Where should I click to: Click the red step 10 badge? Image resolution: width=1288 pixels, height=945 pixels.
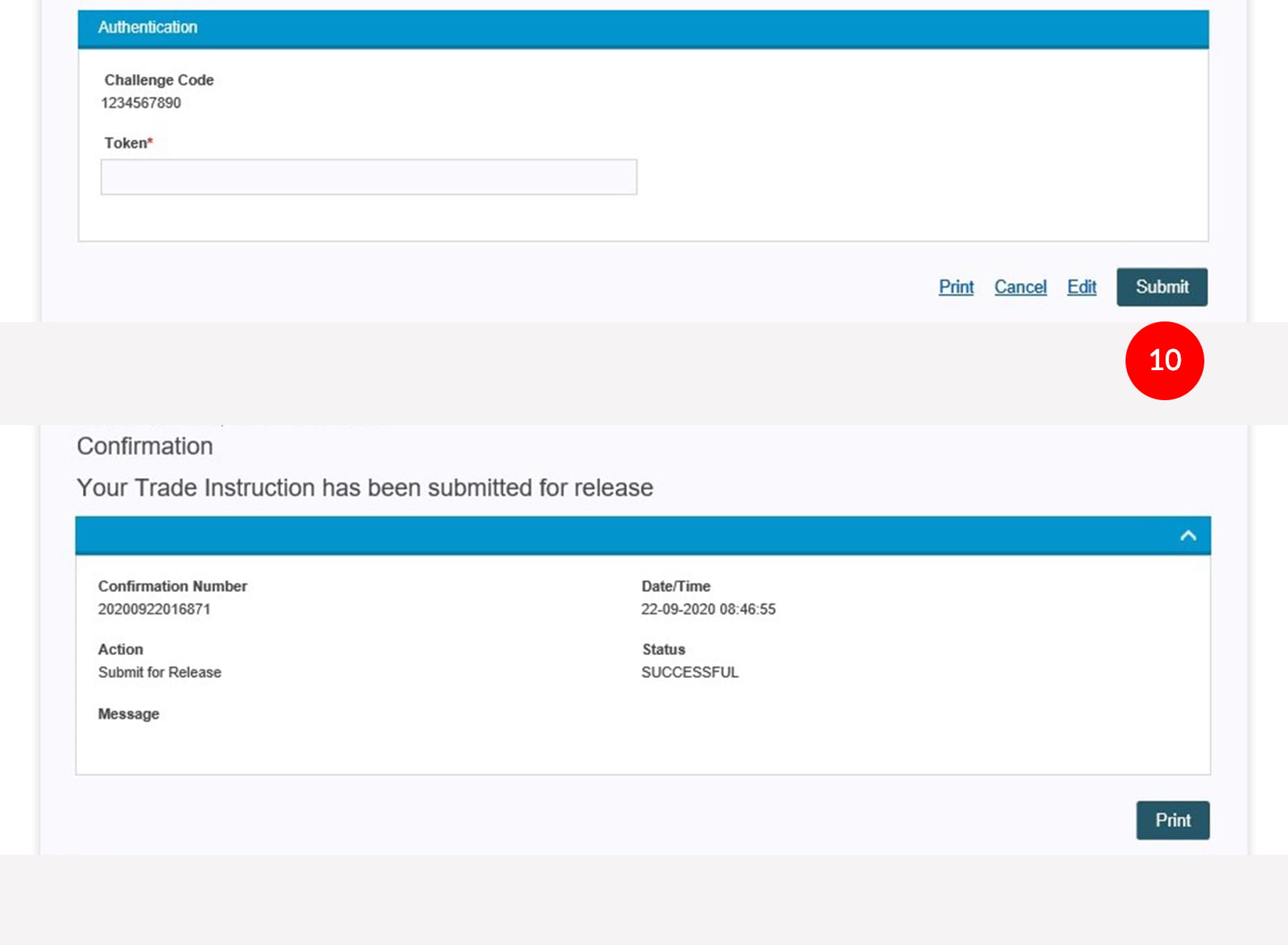click(x=1164, y=361)
